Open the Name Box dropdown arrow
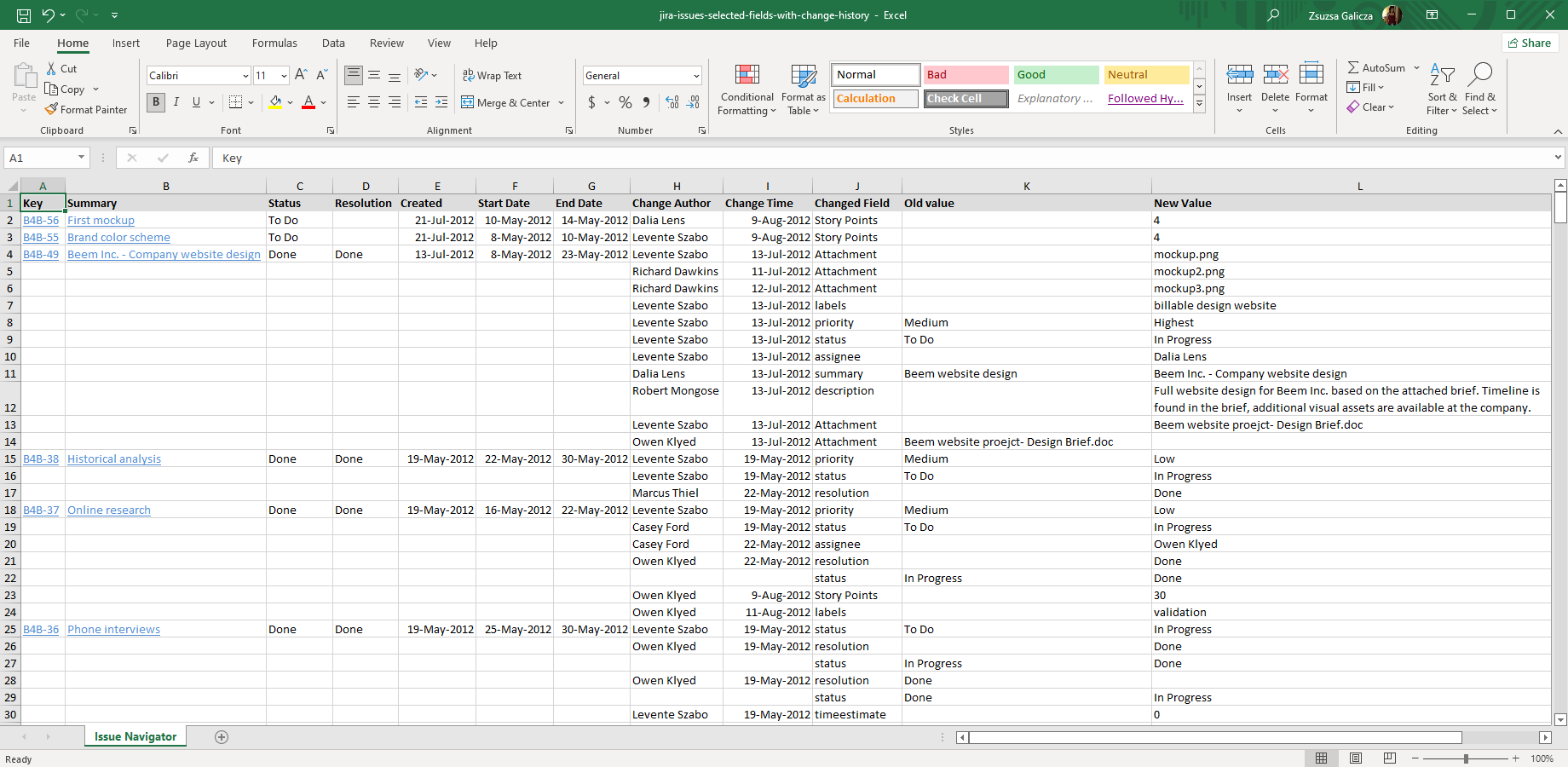The image size is (1568, 767). (81, 158)
